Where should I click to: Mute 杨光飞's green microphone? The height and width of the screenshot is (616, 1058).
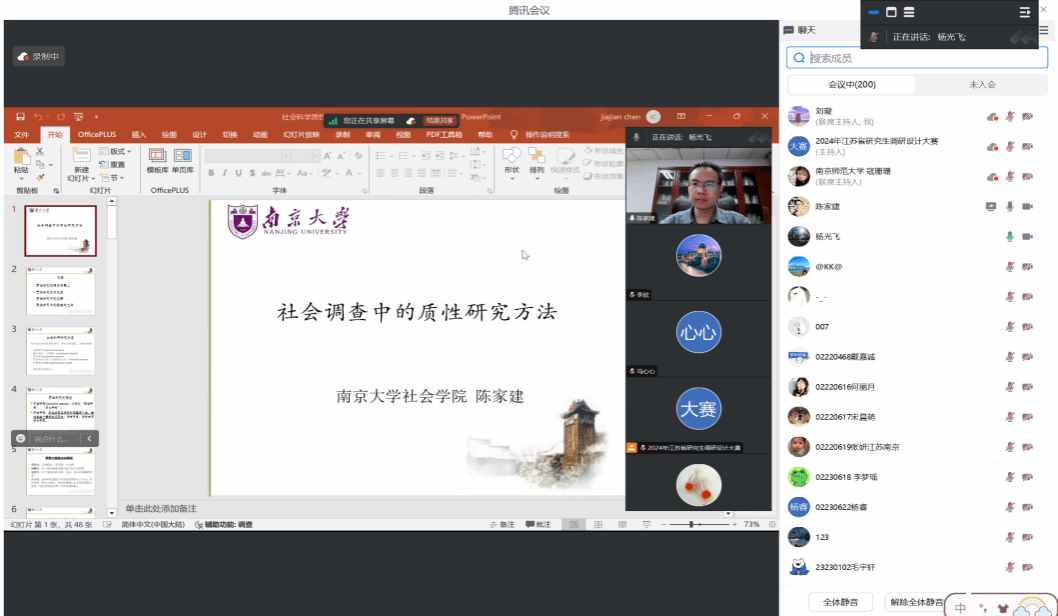[1010, 237]
